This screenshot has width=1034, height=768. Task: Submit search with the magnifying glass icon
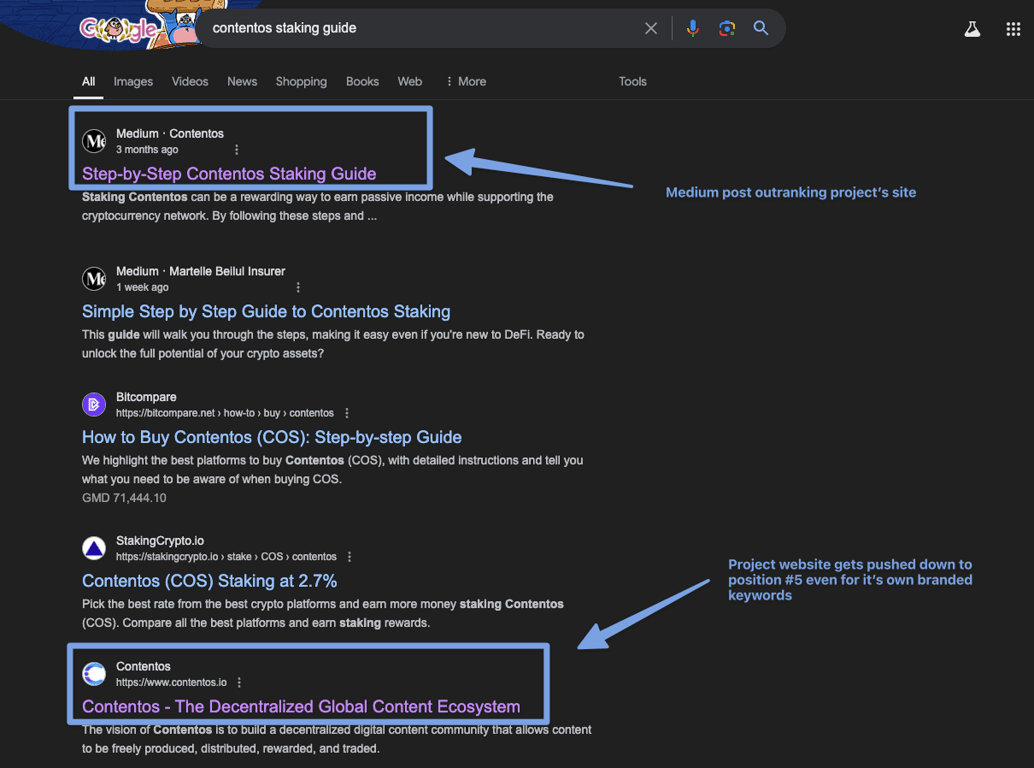[x=761, y=28]
